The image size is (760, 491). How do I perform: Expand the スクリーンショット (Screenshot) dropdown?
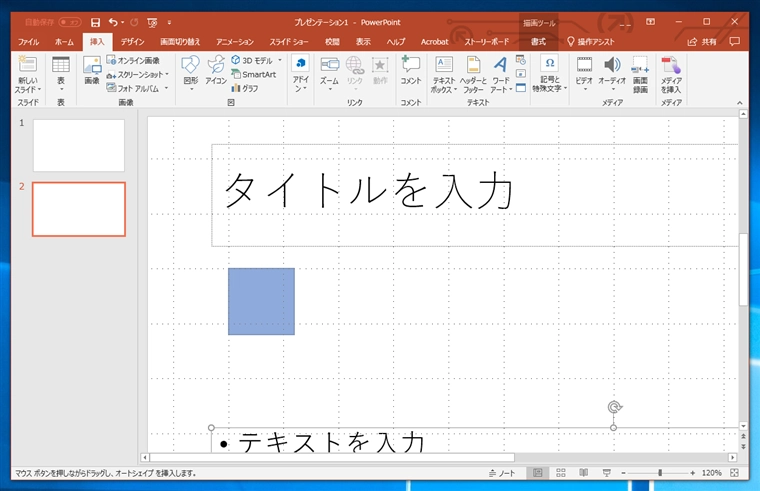[167, 74]
